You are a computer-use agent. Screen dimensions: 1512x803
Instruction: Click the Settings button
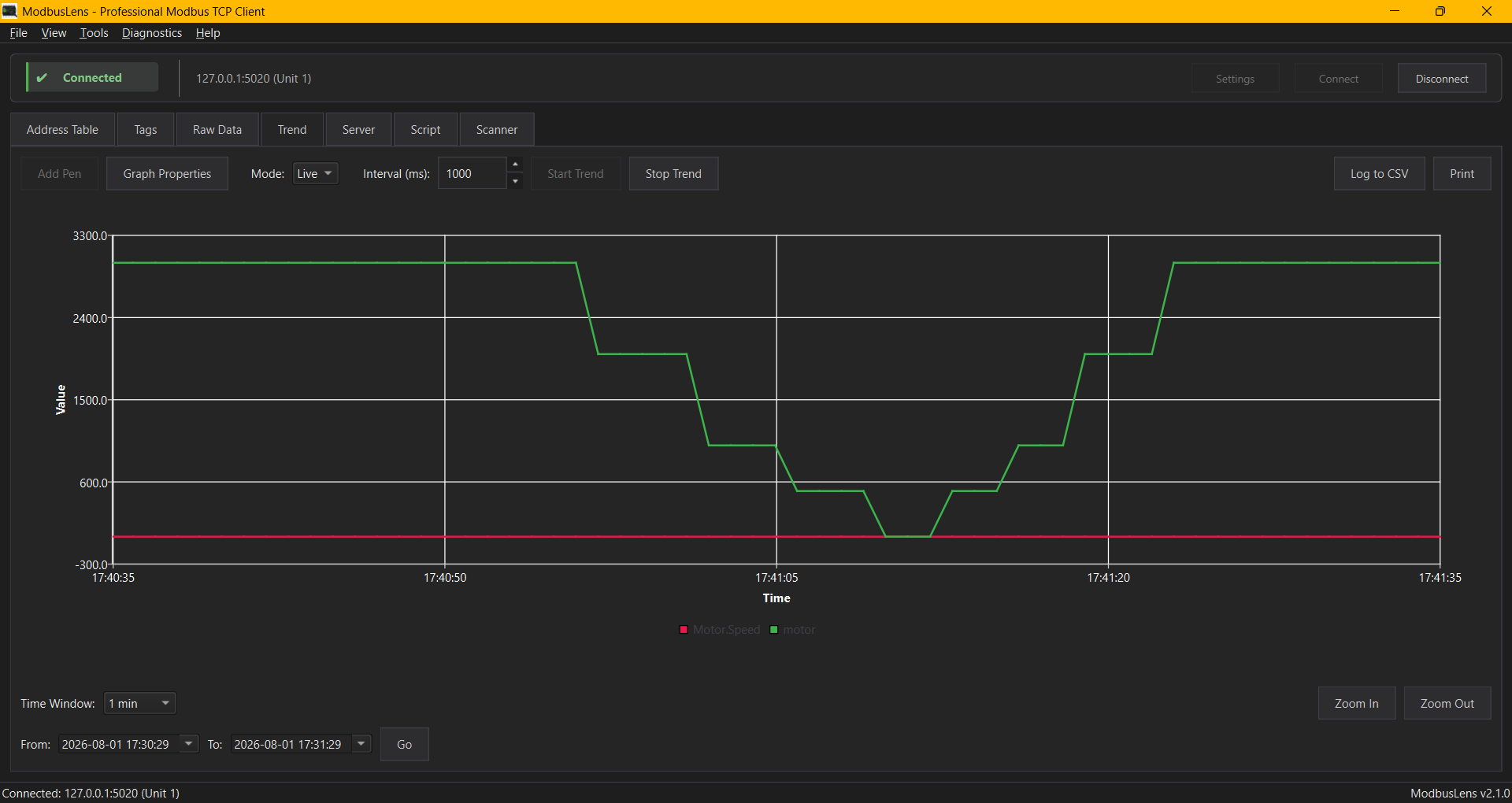(1235, 79)
